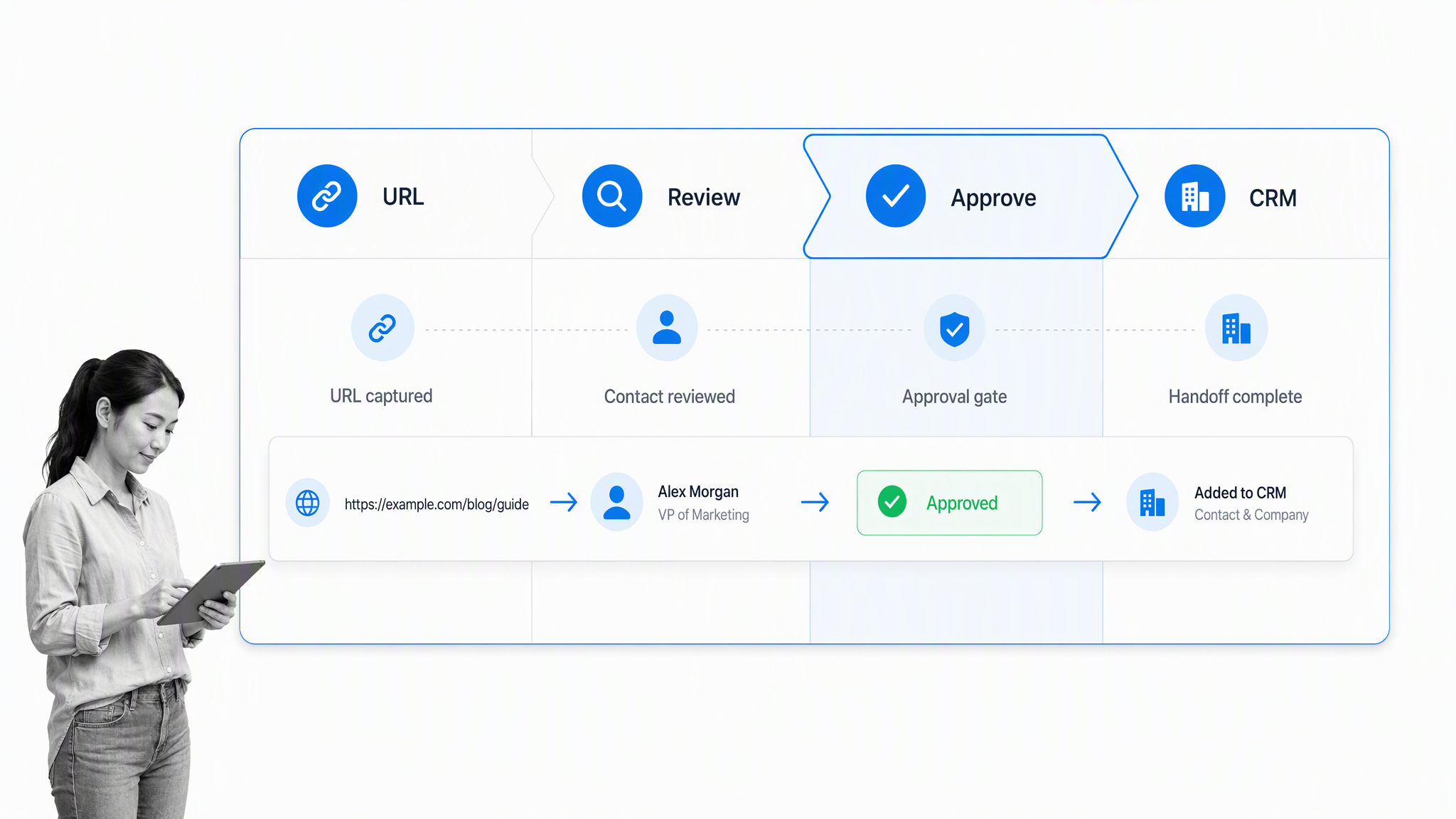Click the URL step link icon
The image size is (1456, 819).
point(327,196)
